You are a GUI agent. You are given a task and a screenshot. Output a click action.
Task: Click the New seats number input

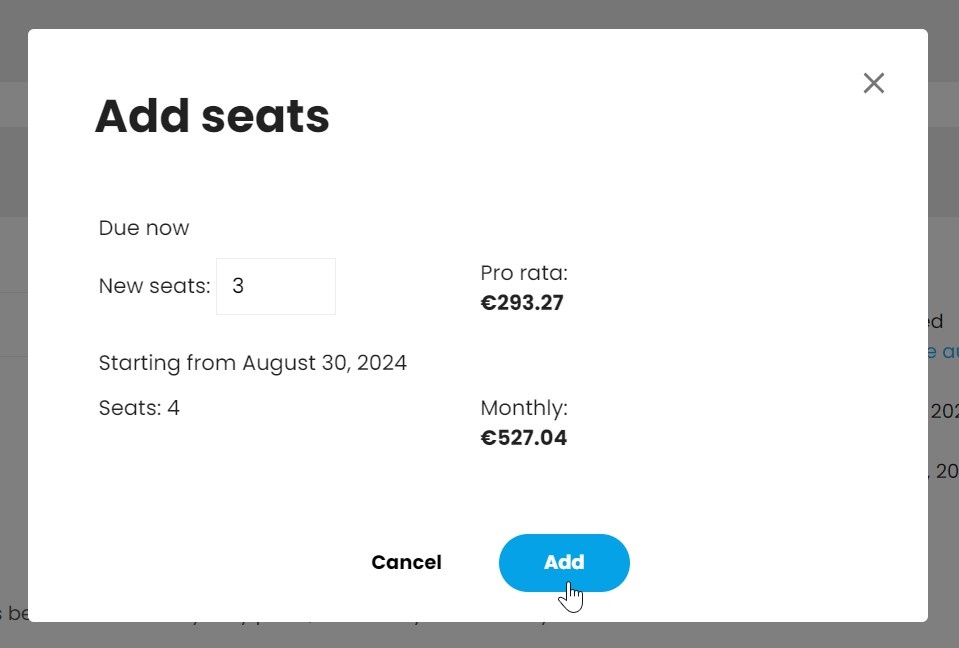click(276, 286)
